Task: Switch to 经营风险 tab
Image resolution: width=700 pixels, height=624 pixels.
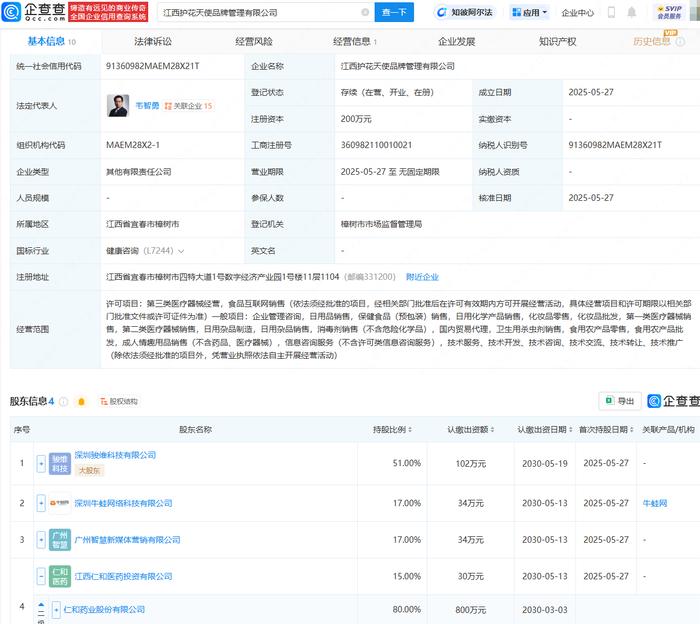Action: click(254, 42)
